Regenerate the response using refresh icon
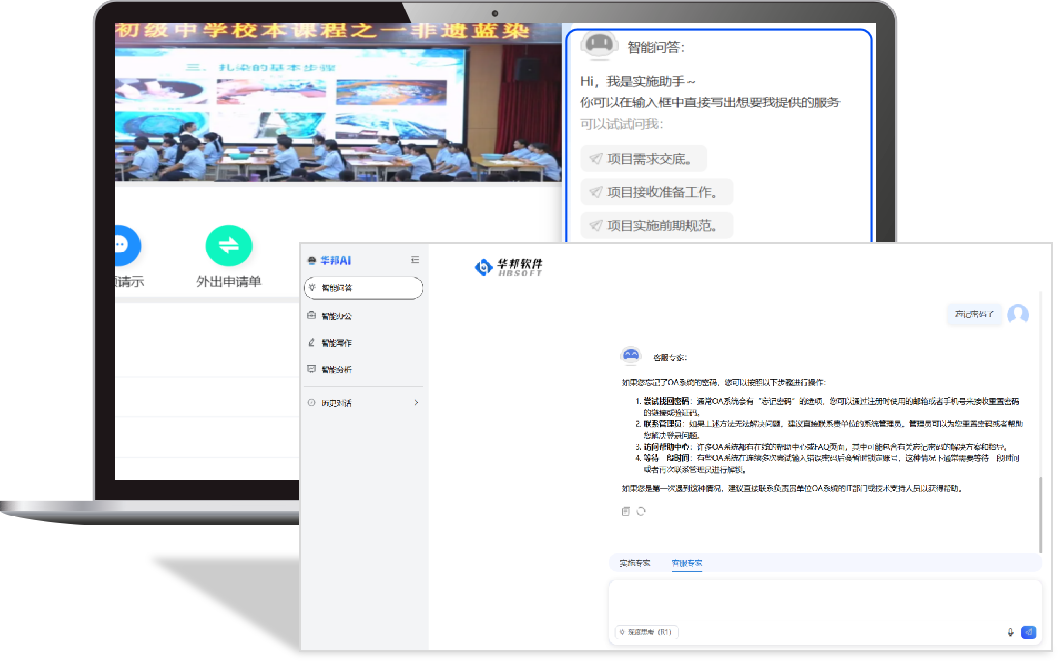The image size is (1064, 663). tap(643, 511)
